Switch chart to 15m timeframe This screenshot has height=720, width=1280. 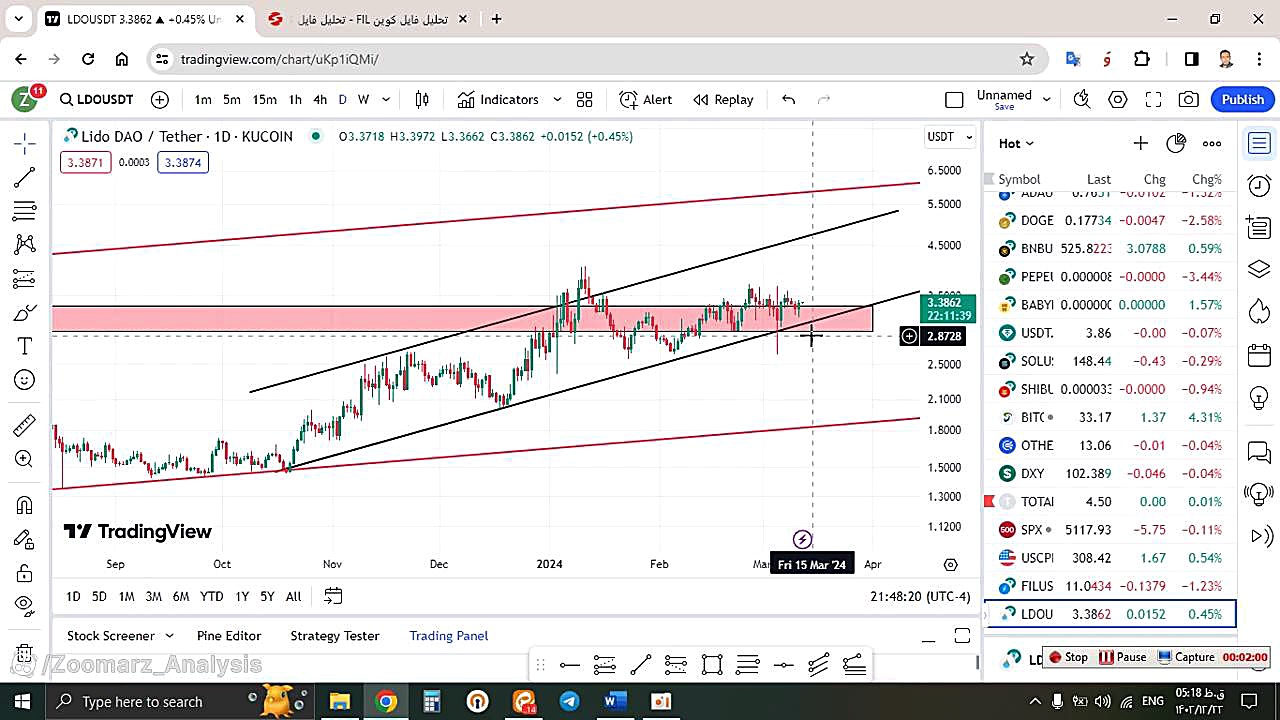click(264, 99)
